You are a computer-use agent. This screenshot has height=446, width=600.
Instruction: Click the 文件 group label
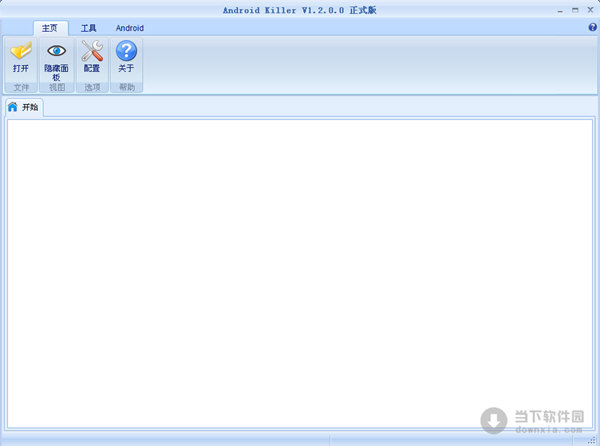coord(21,87)
